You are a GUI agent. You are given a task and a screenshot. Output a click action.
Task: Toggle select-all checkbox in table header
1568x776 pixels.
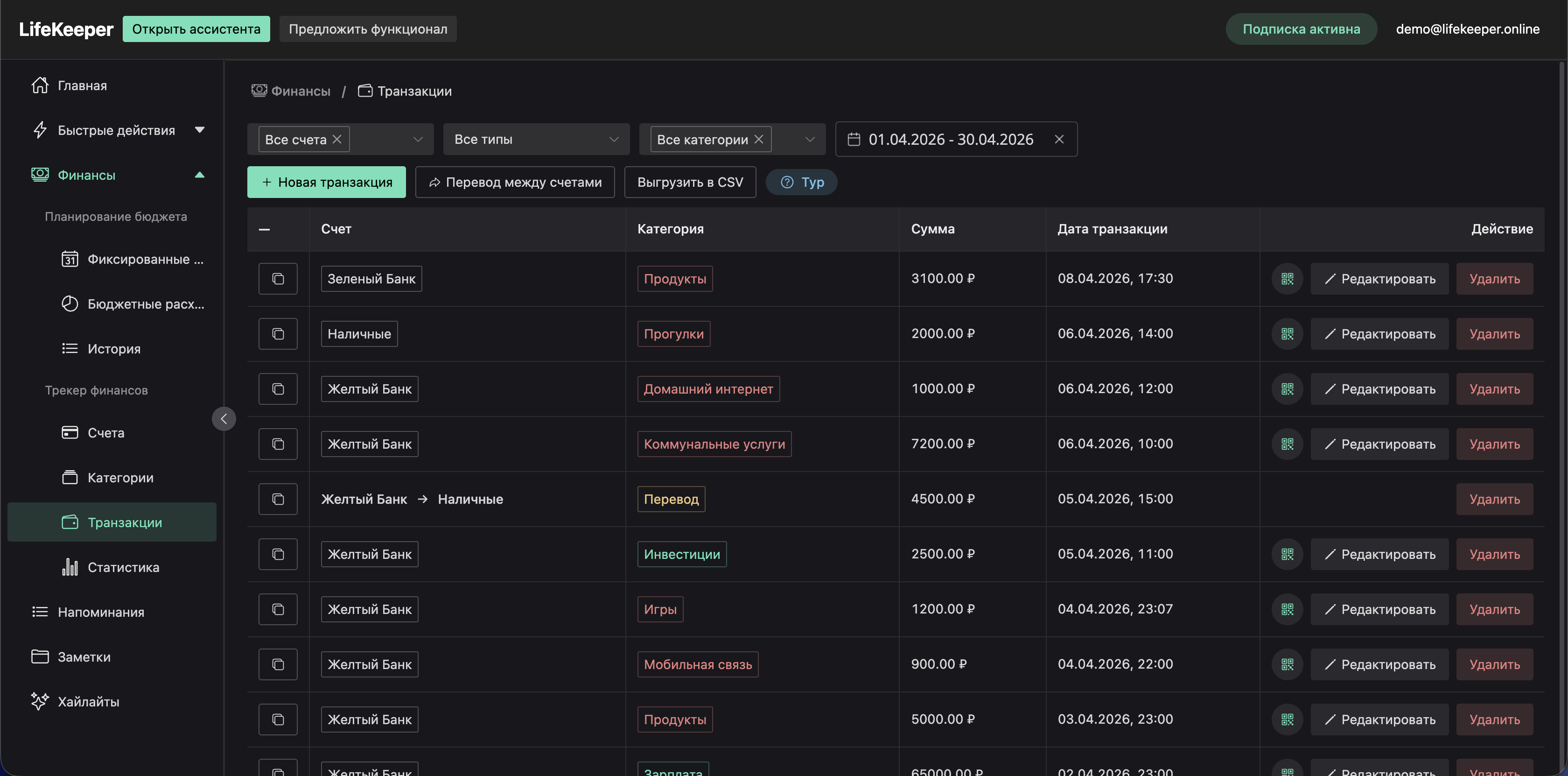point(264,229)
